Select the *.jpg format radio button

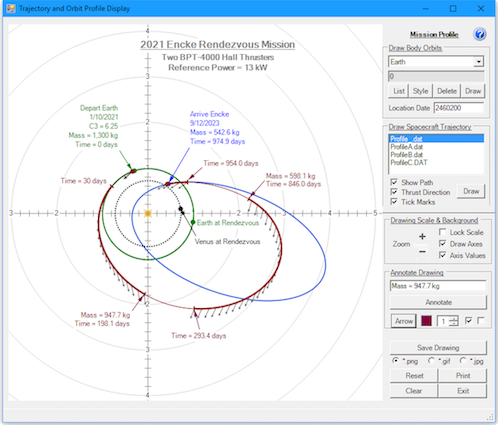(x=463, y=361)
